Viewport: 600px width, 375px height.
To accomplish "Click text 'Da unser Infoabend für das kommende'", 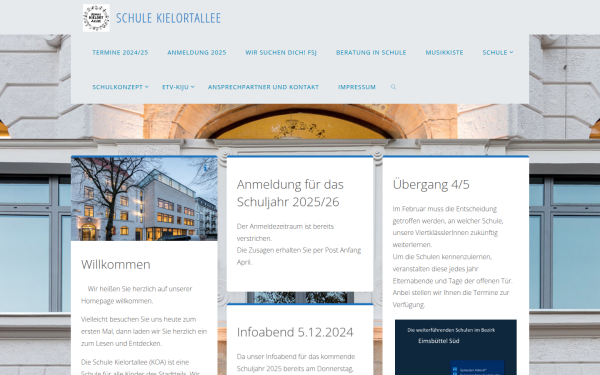I will [296, 357].
